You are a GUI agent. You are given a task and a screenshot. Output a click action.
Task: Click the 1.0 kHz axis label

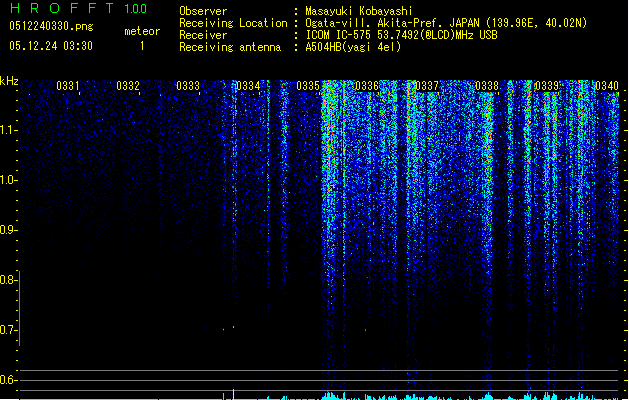pos(8,180)
